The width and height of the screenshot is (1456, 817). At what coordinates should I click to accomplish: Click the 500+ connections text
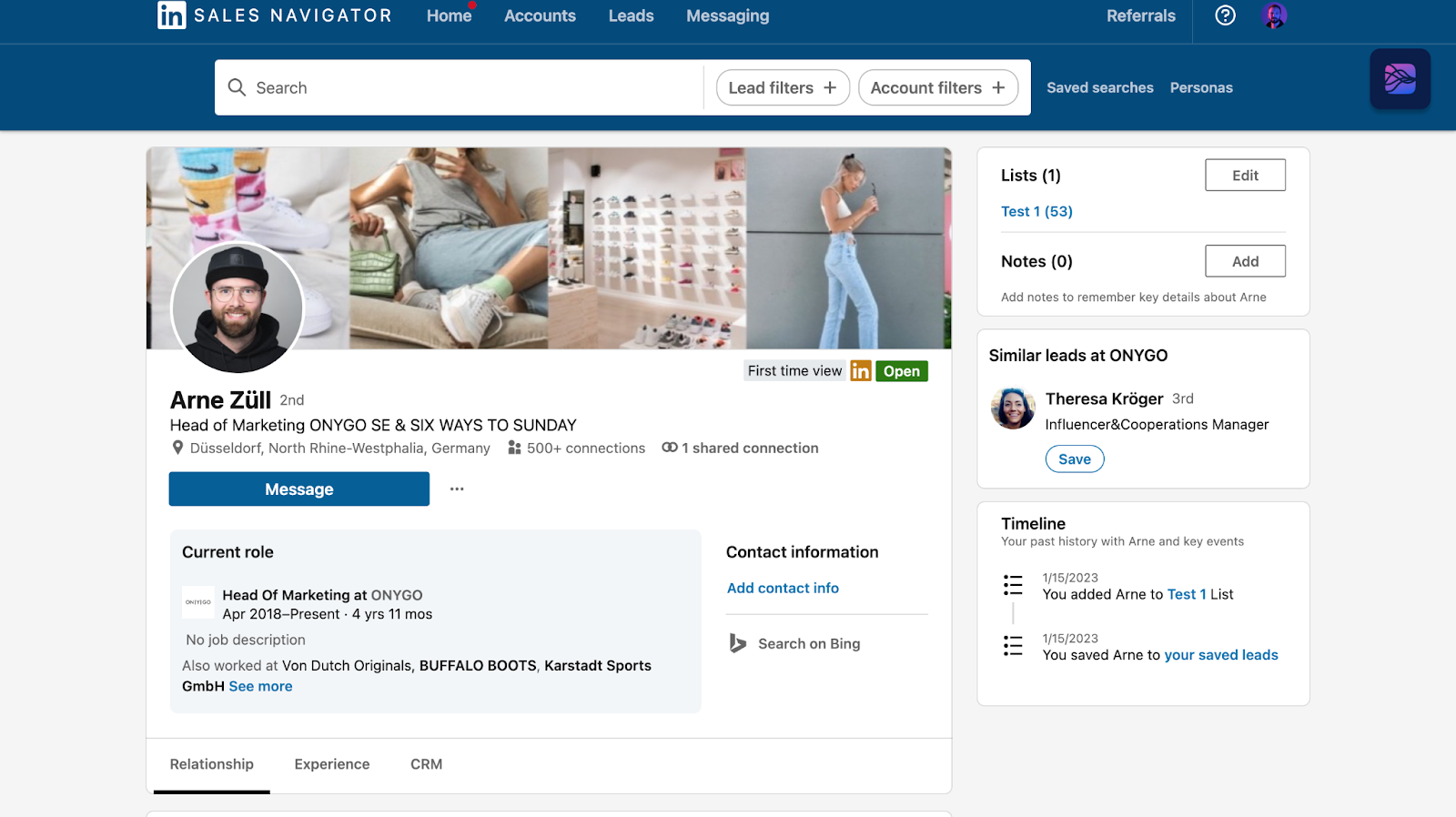point(586,448)
